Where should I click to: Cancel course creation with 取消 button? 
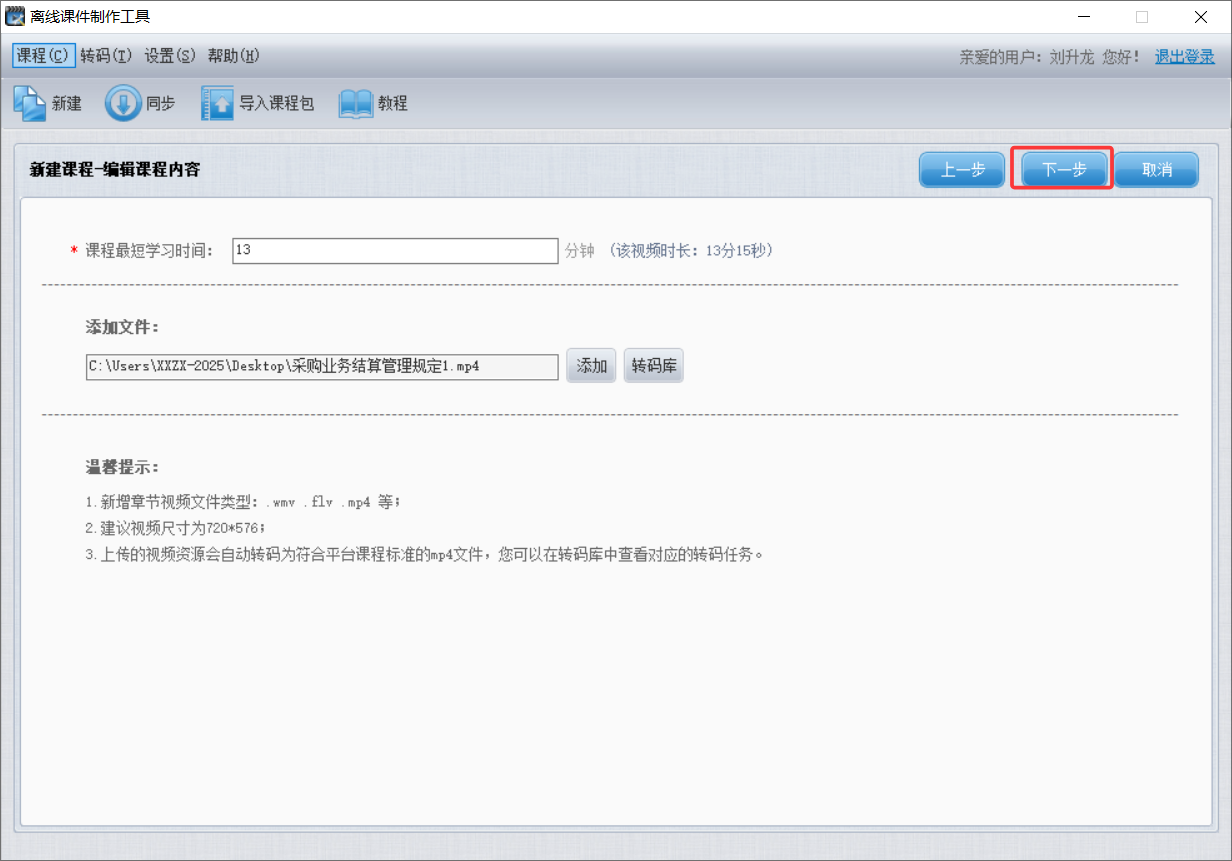[1156, 170]
